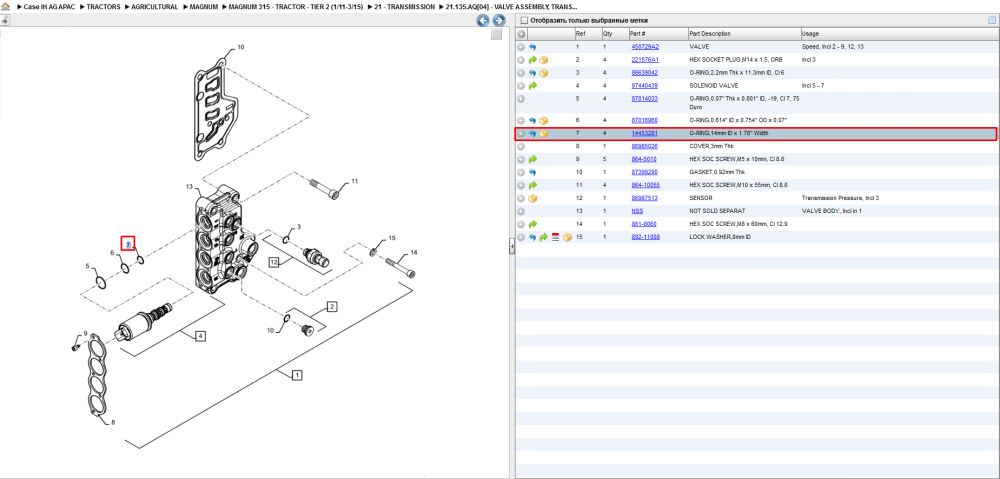Open part number link 221576A1

pyautogui.click(x=645, y=60)
